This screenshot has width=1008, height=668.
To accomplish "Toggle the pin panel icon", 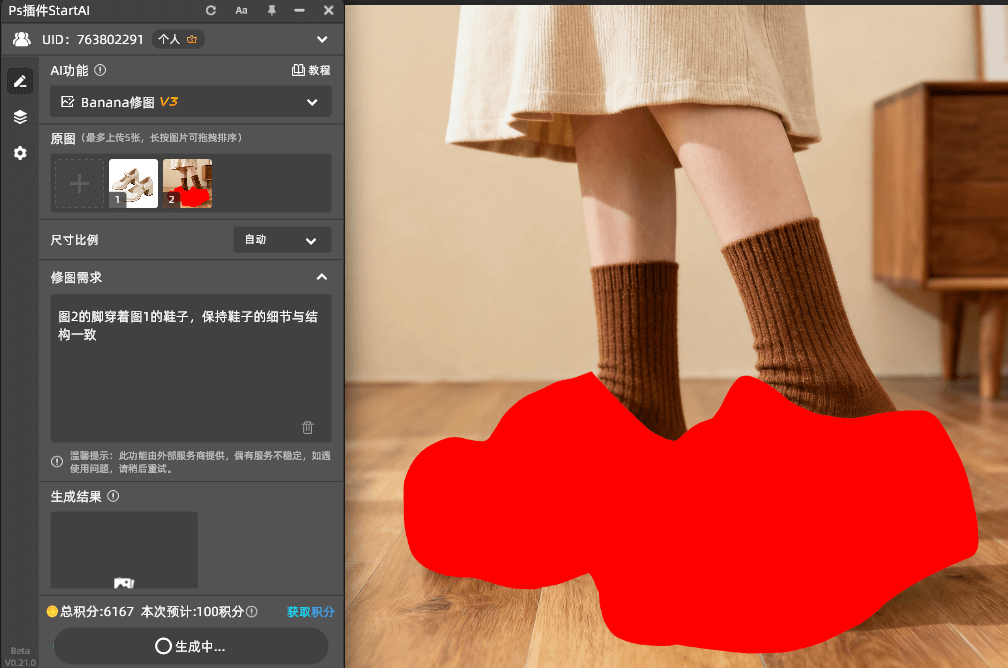I will pos(271,10).
